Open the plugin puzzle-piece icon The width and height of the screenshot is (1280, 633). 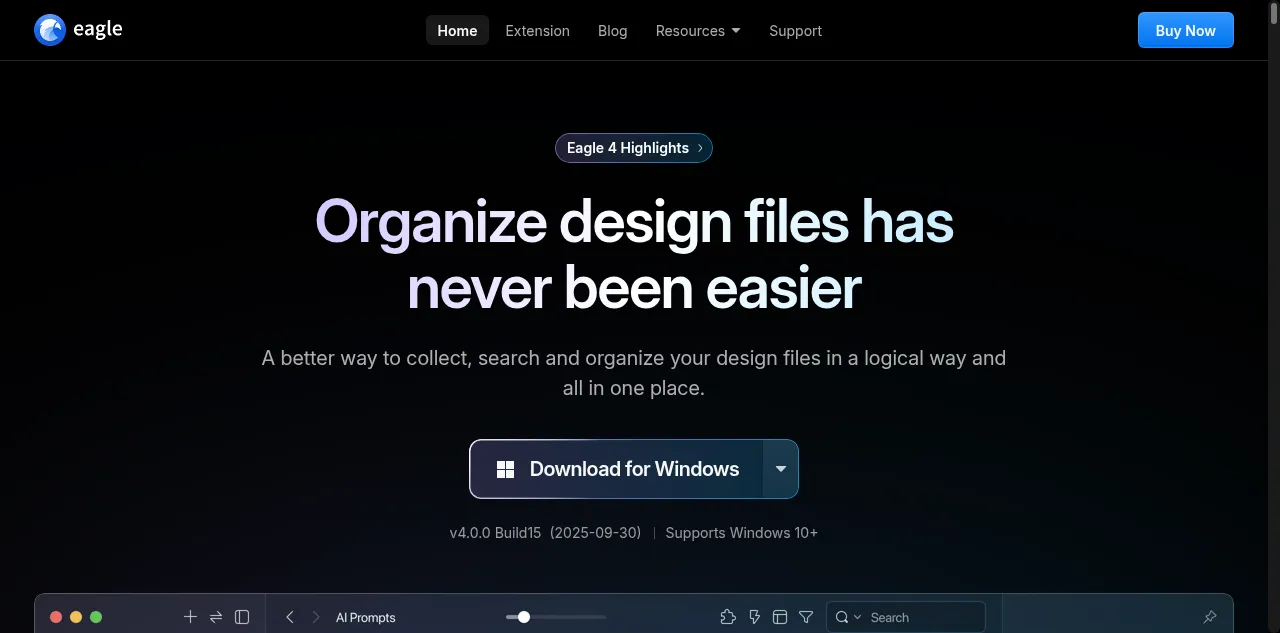click(x=728, y=617)
